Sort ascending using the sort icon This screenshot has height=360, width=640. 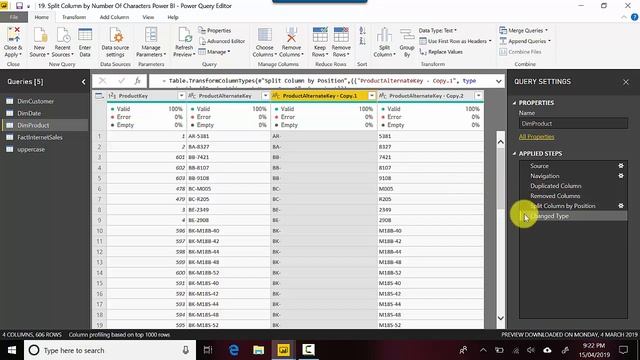click(362, 31)
